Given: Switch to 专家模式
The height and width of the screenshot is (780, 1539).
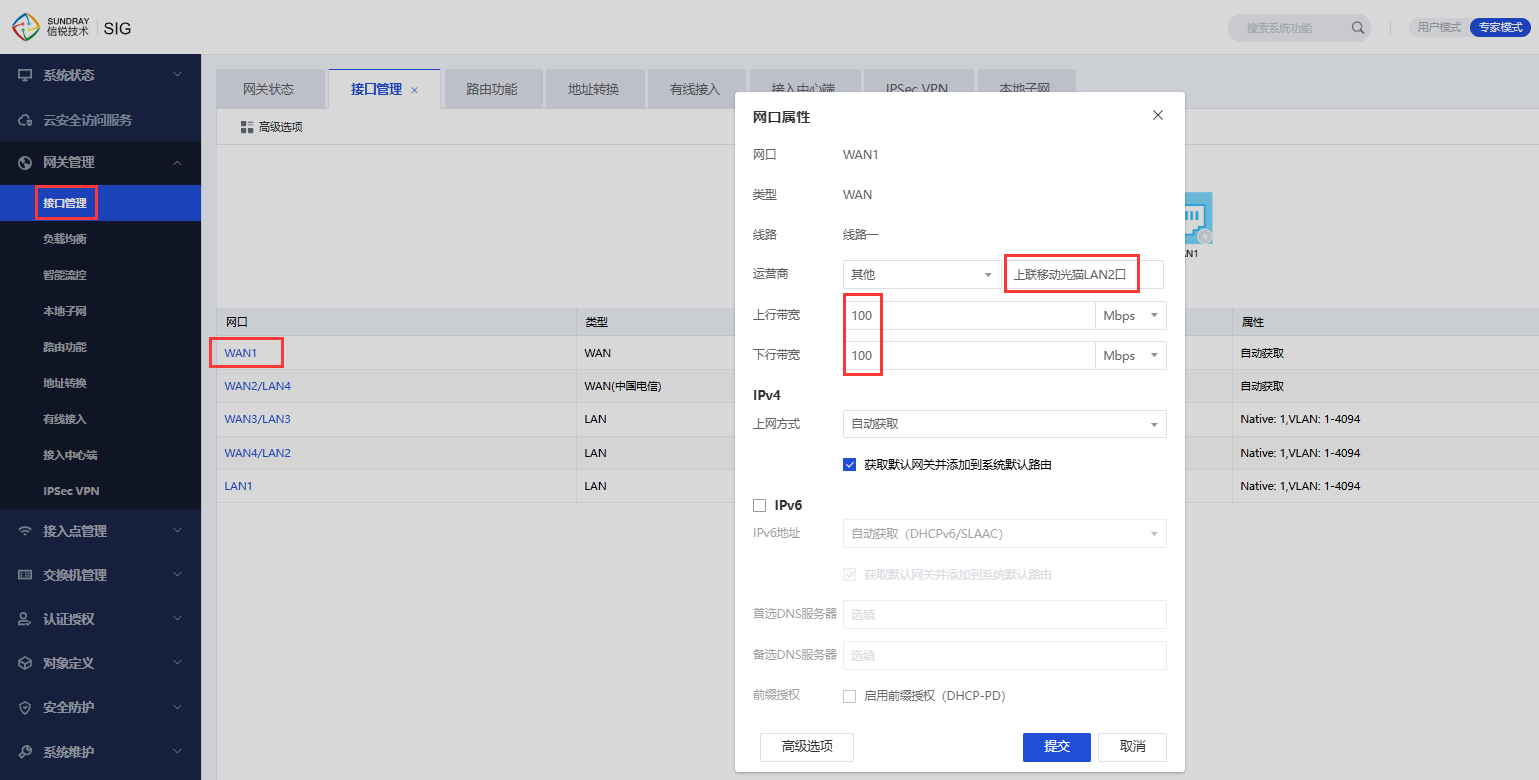Looking at the screenshot, I should click(1499, 28).
